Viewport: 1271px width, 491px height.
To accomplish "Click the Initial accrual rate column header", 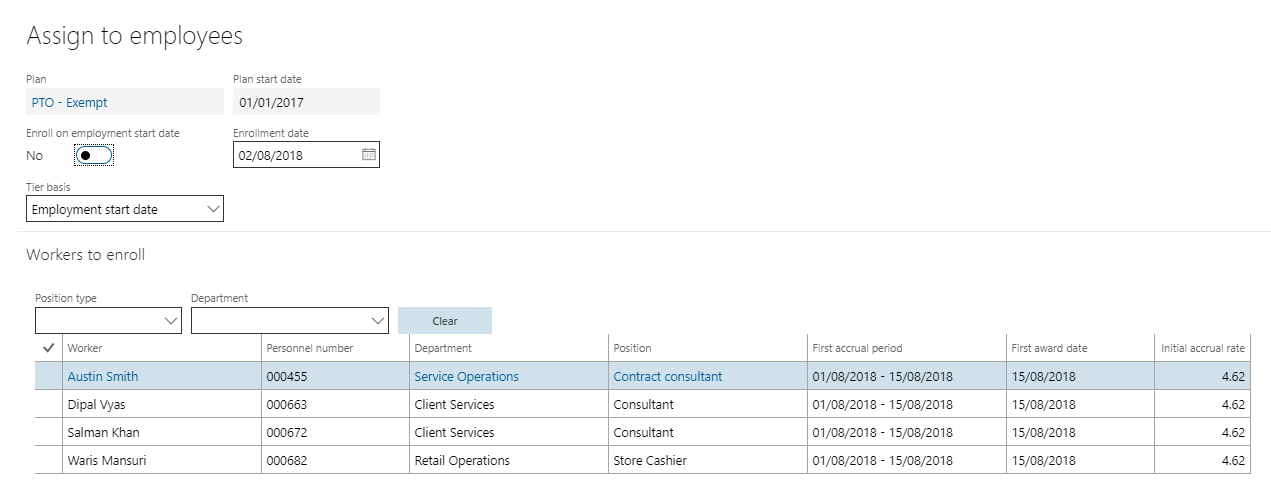I will point(1203,348).
